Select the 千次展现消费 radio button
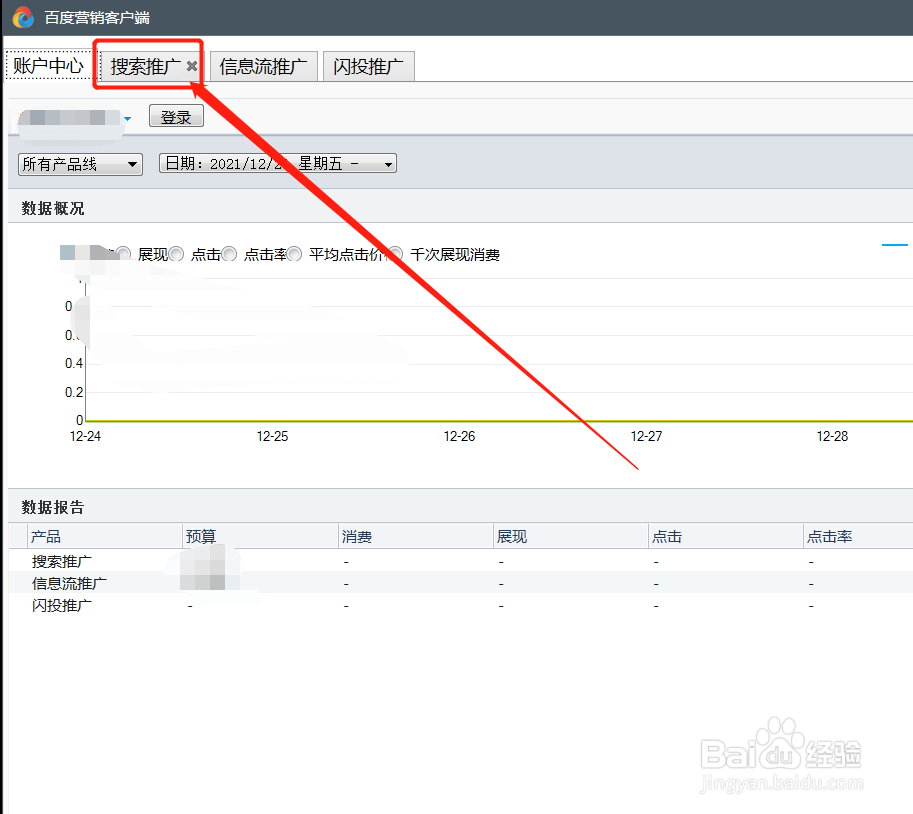This screenshot has height=814, width=913. coord(395,254)
